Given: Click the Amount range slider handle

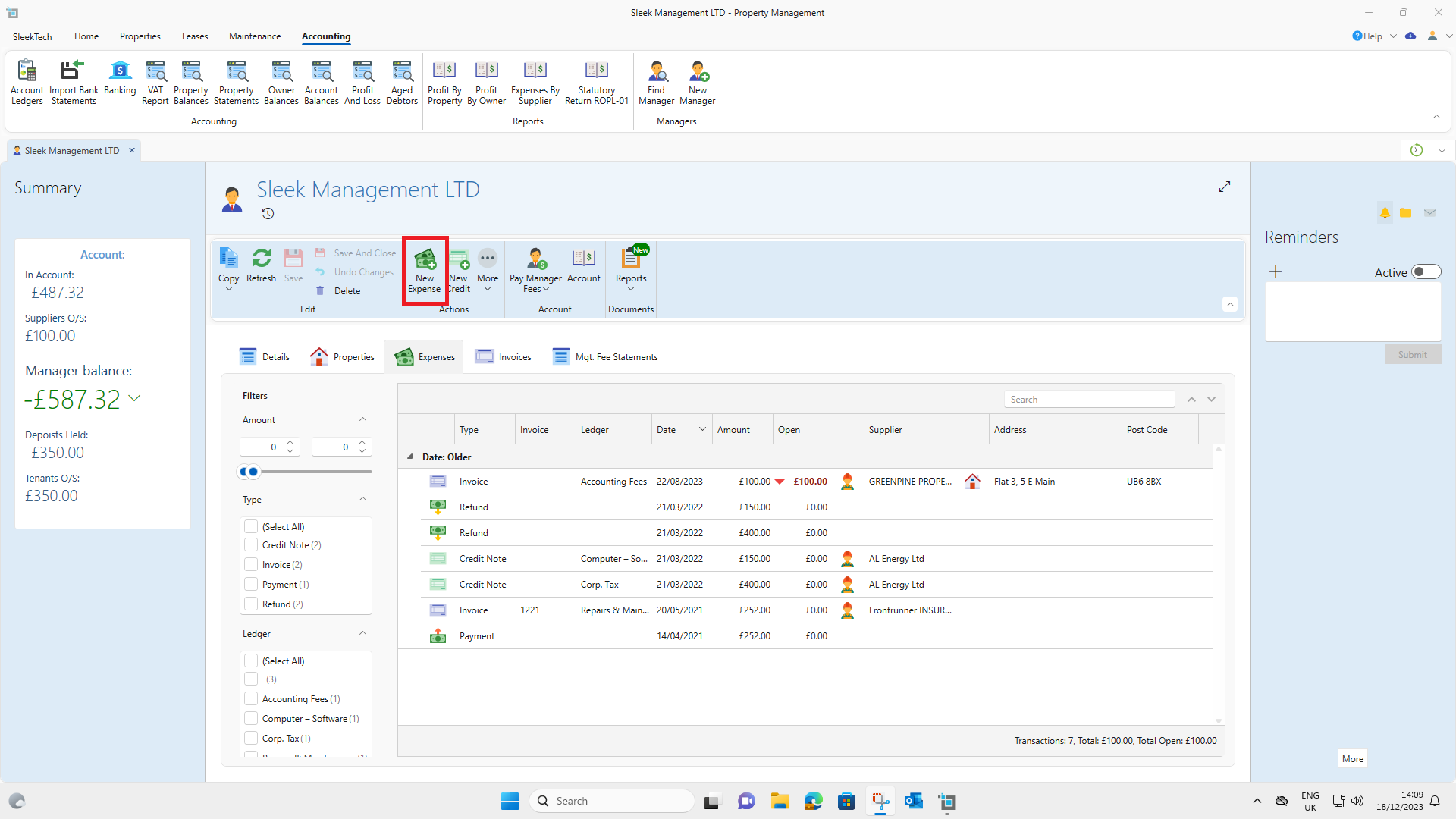Looking at the screenshot, I should tap(253, 472).
